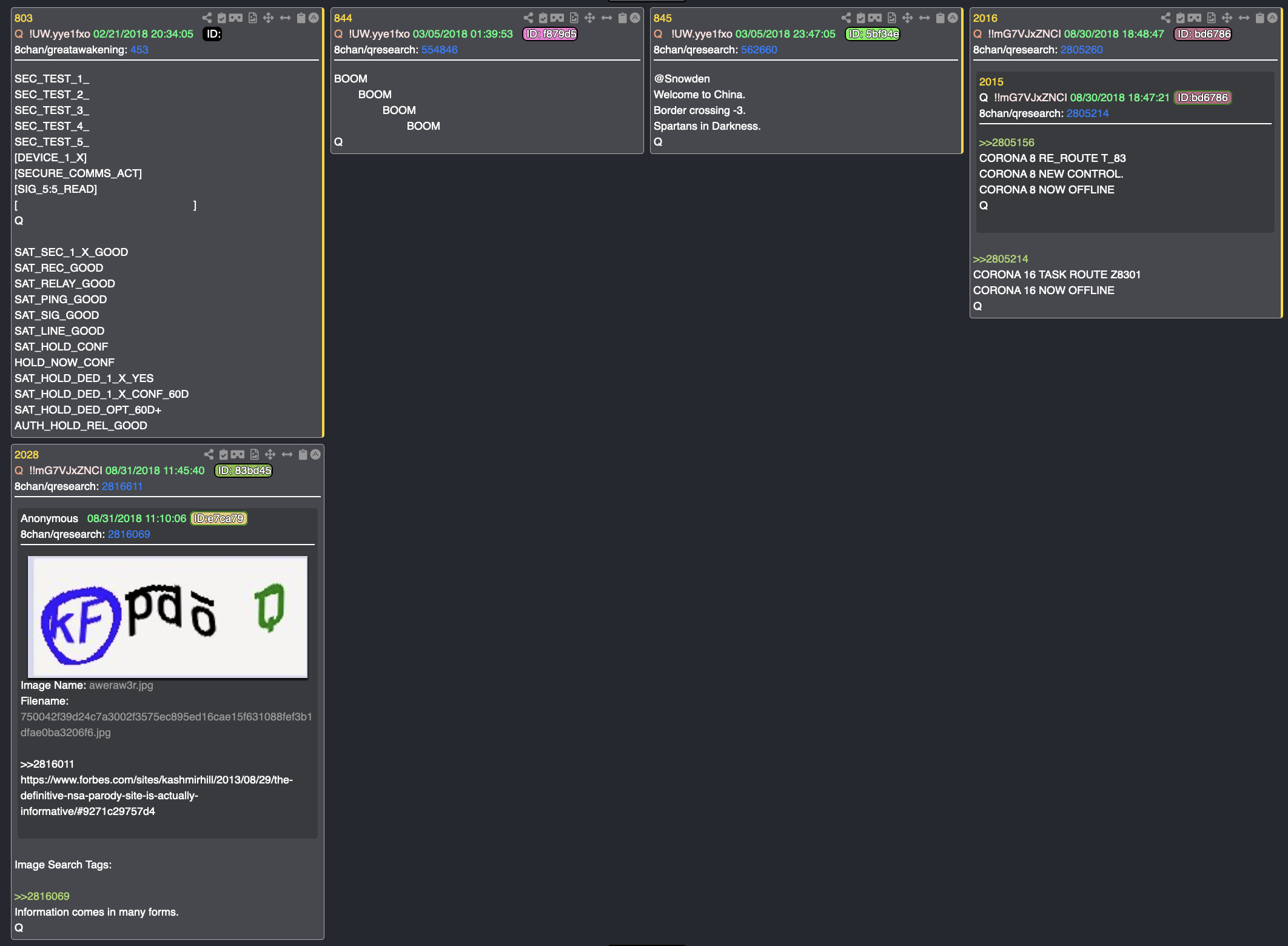
Task: Open the VR goggles view for post 2028
Action: (x=238, y=455)
